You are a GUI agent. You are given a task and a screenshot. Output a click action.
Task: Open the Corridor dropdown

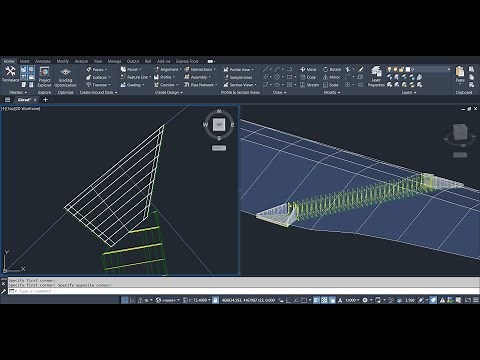click(x=166, y=85)
